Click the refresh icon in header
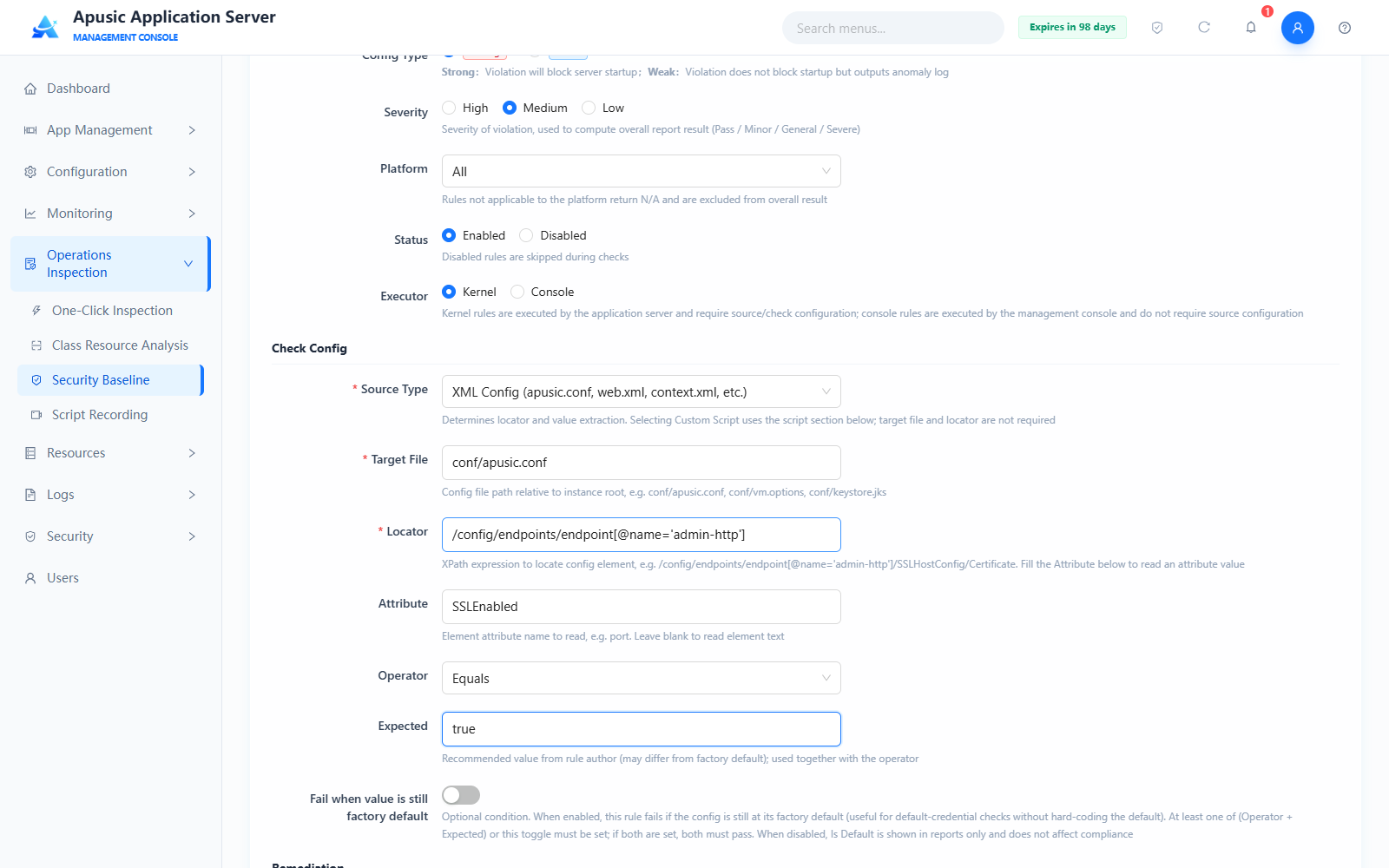Image resolution: width=1389 pixels, height=868 pixels. [x=1204, y=28]
